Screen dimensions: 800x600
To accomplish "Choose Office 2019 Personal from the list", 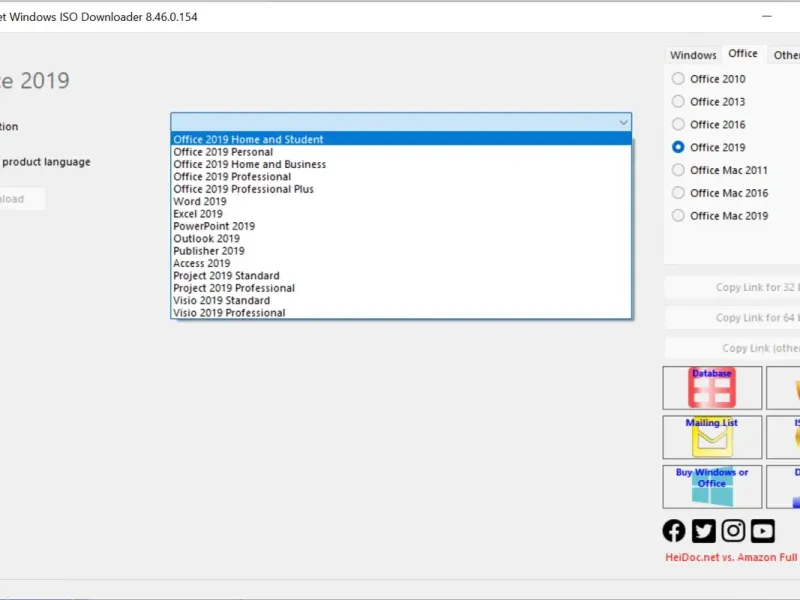I will (x=401, y=152).
